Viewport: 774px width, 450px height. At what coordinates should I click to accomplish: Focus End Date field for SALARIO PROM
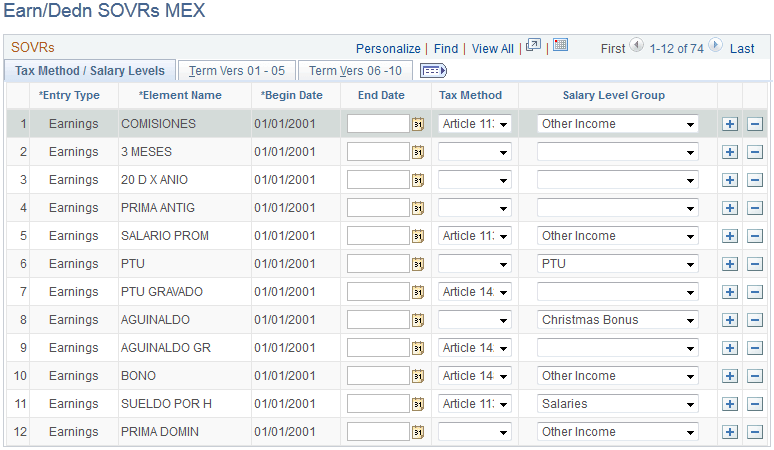point(378,236)
